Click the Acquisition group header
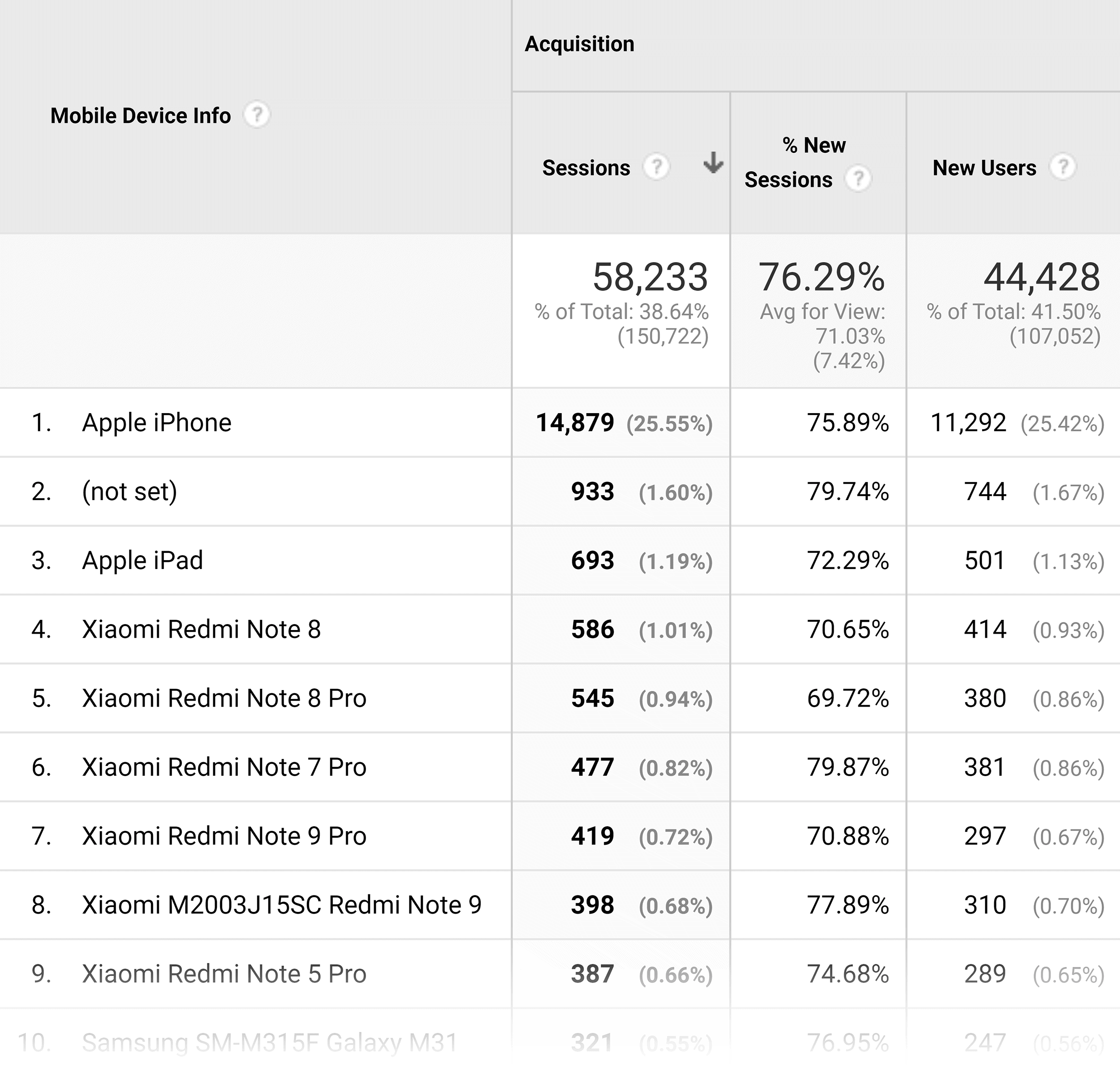The width and height of the screenshot is (1120, 1075). [x=579, y=44]
